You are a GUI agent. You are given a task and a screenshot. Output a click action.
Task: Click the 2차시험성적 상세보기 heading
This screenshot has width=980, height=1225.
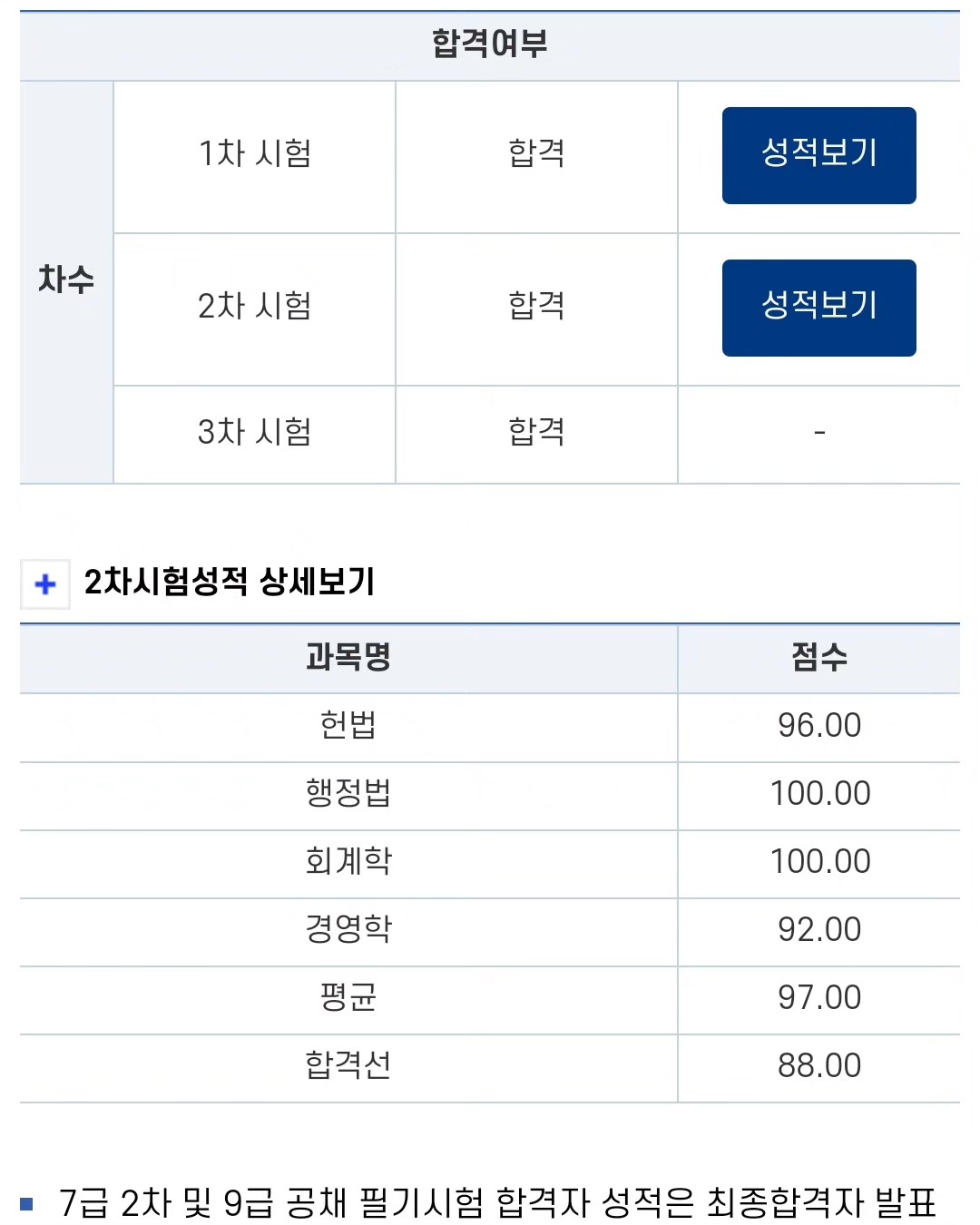230,582
